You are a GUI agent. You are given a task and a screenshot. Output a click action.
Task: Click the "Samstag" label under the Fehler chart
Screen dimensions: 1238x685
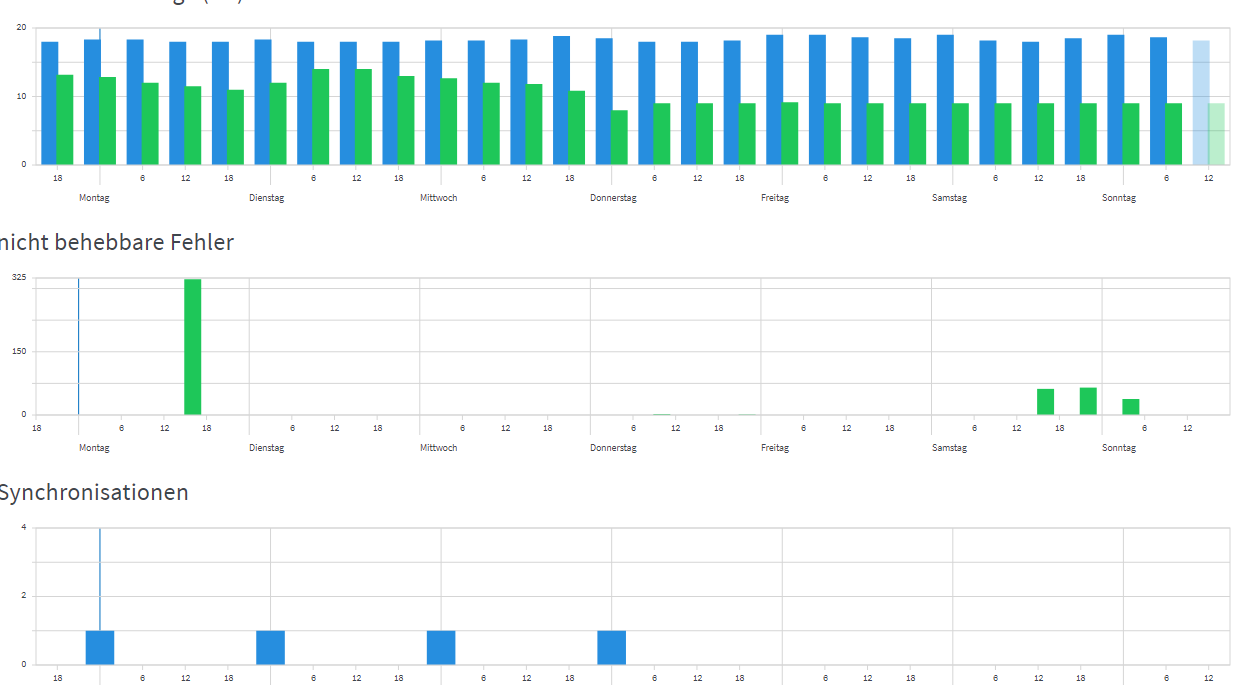(x=949, y=448)
